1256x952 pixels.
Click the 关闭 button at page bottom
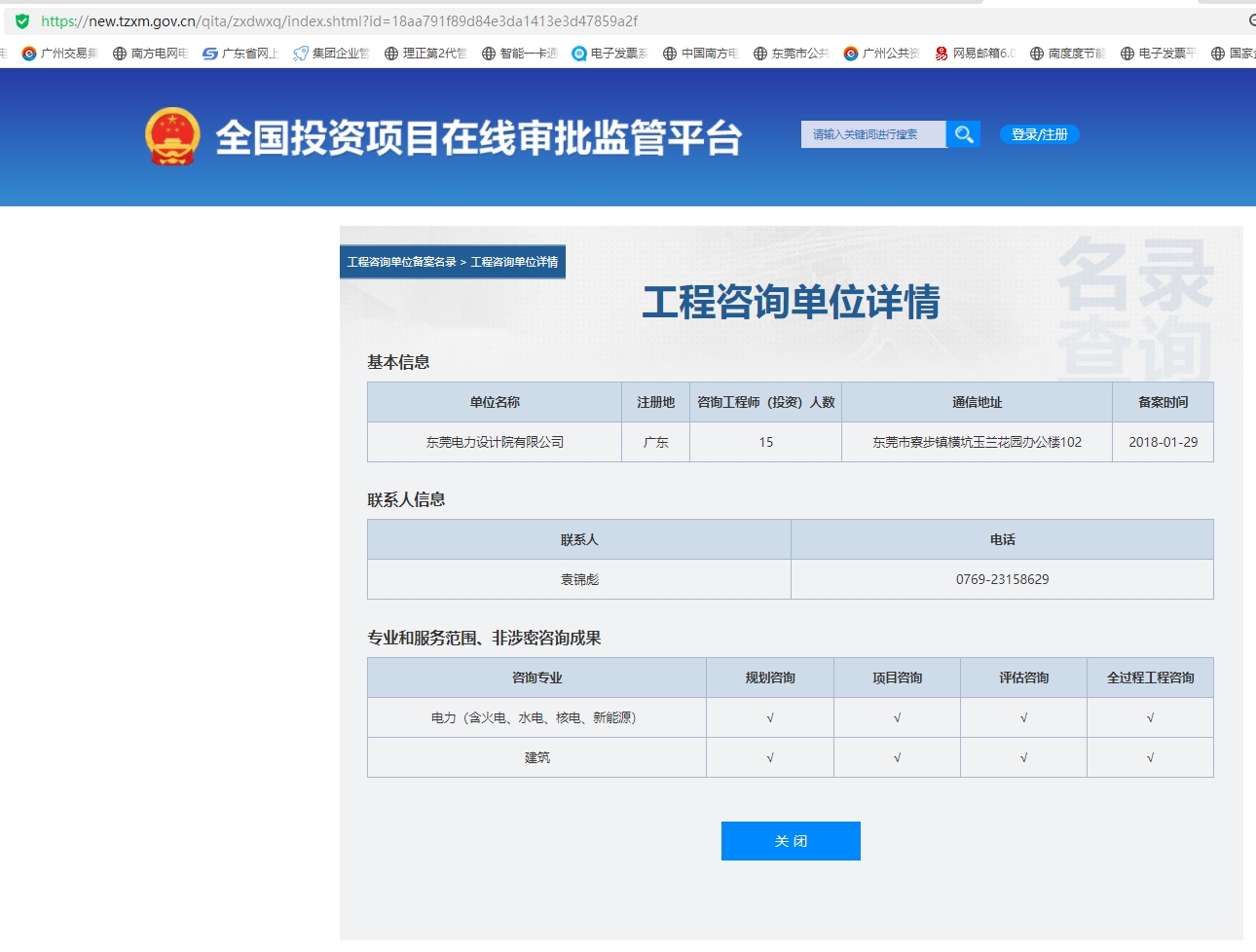(x=791, y=840)
